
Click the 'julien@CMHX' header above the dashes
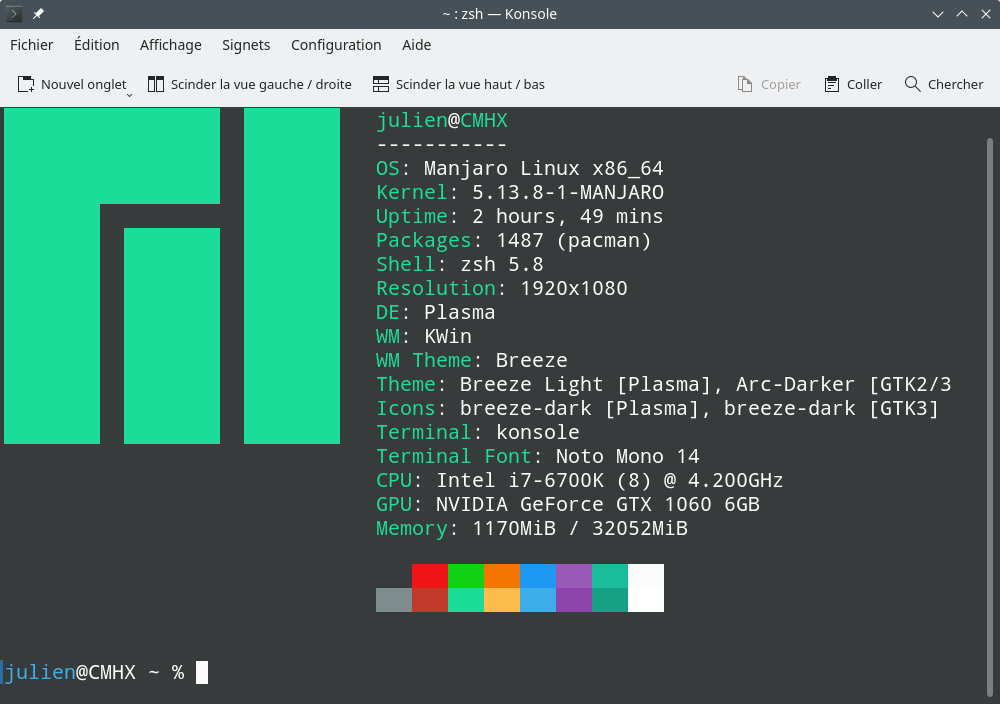(442, 121)
